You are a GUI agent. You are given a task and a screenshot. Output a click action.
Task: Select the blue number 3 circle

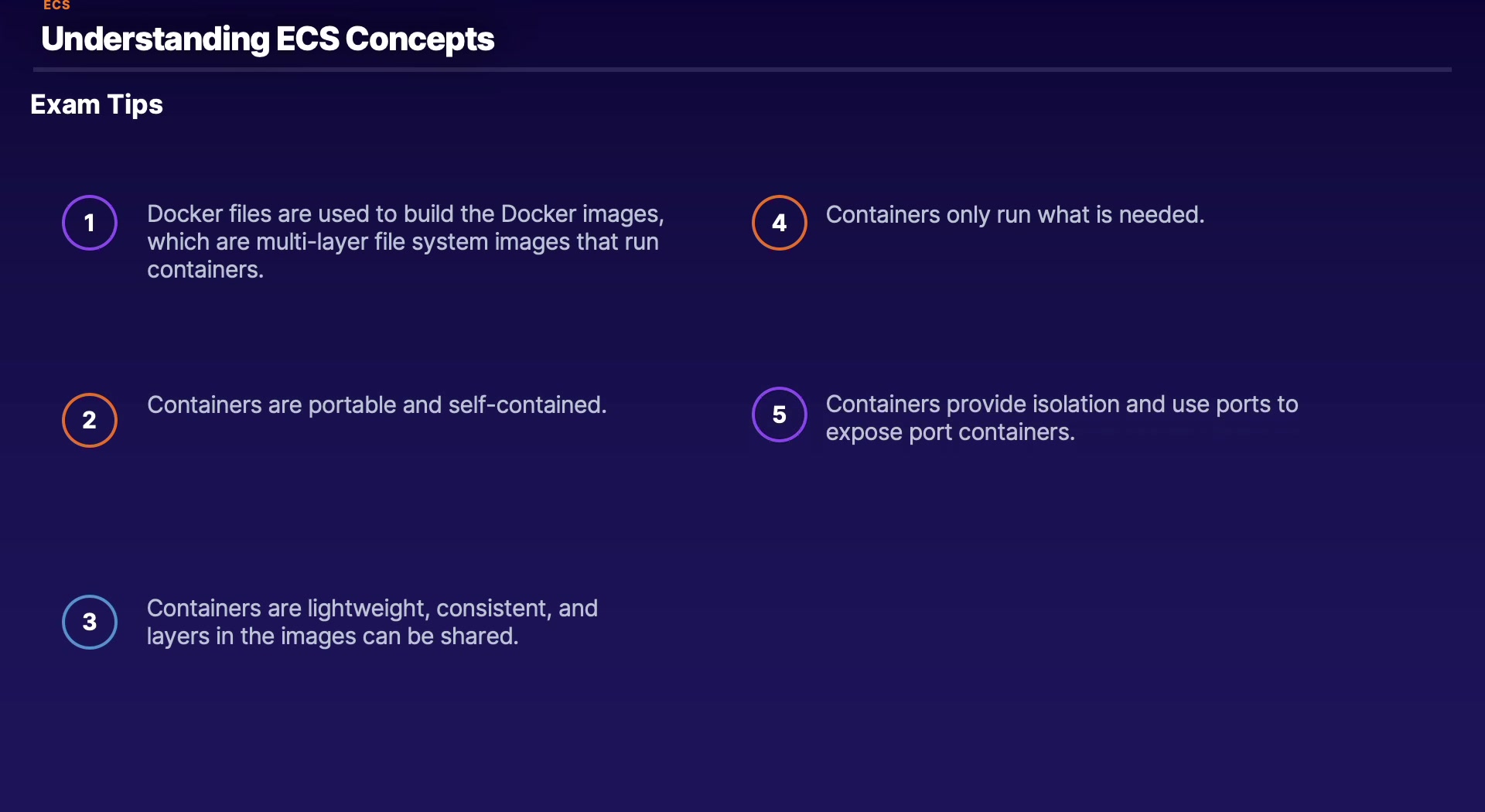tap(90, 622)
